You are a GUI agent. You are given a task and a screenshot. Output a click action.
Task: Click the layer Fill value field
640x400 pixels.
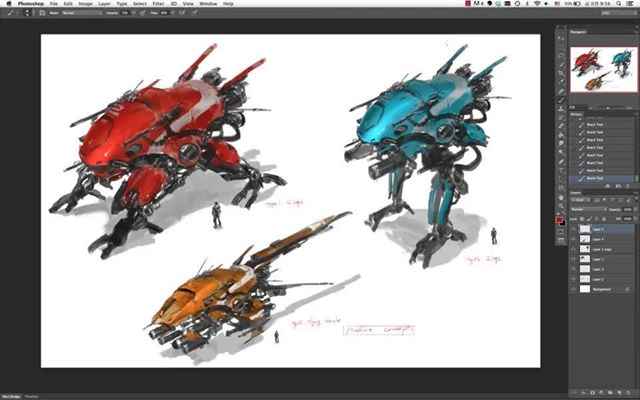coord(627,219)
